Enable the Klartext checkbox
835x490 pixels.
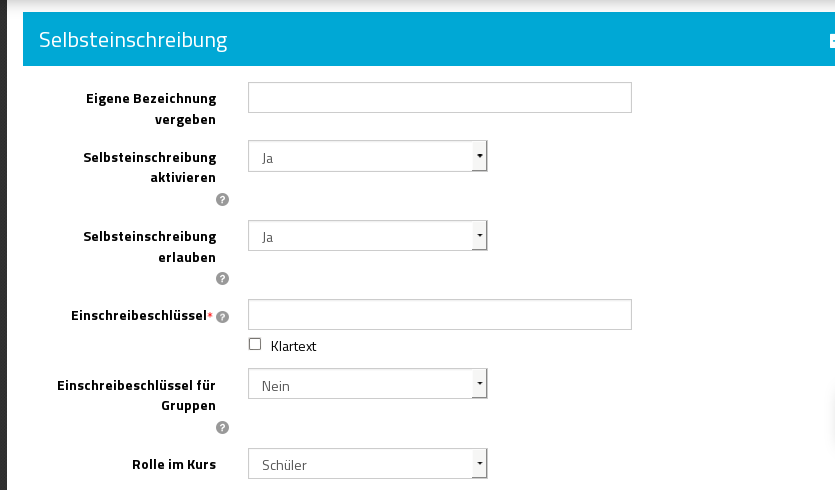[x=255, y=344]
